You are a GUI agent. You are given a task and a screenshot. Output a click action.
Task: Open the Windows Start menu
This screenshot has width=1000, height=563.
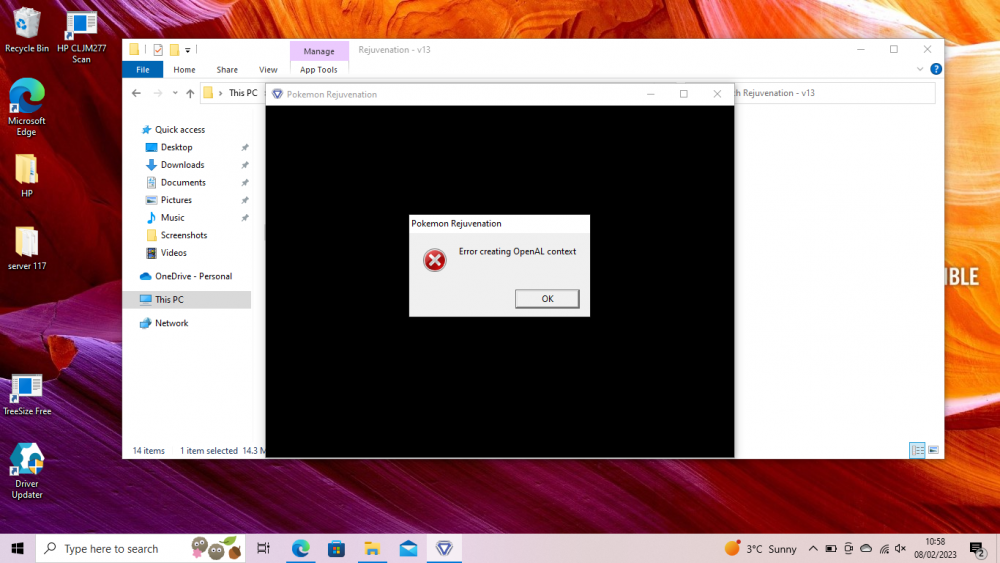pos(17,548)
